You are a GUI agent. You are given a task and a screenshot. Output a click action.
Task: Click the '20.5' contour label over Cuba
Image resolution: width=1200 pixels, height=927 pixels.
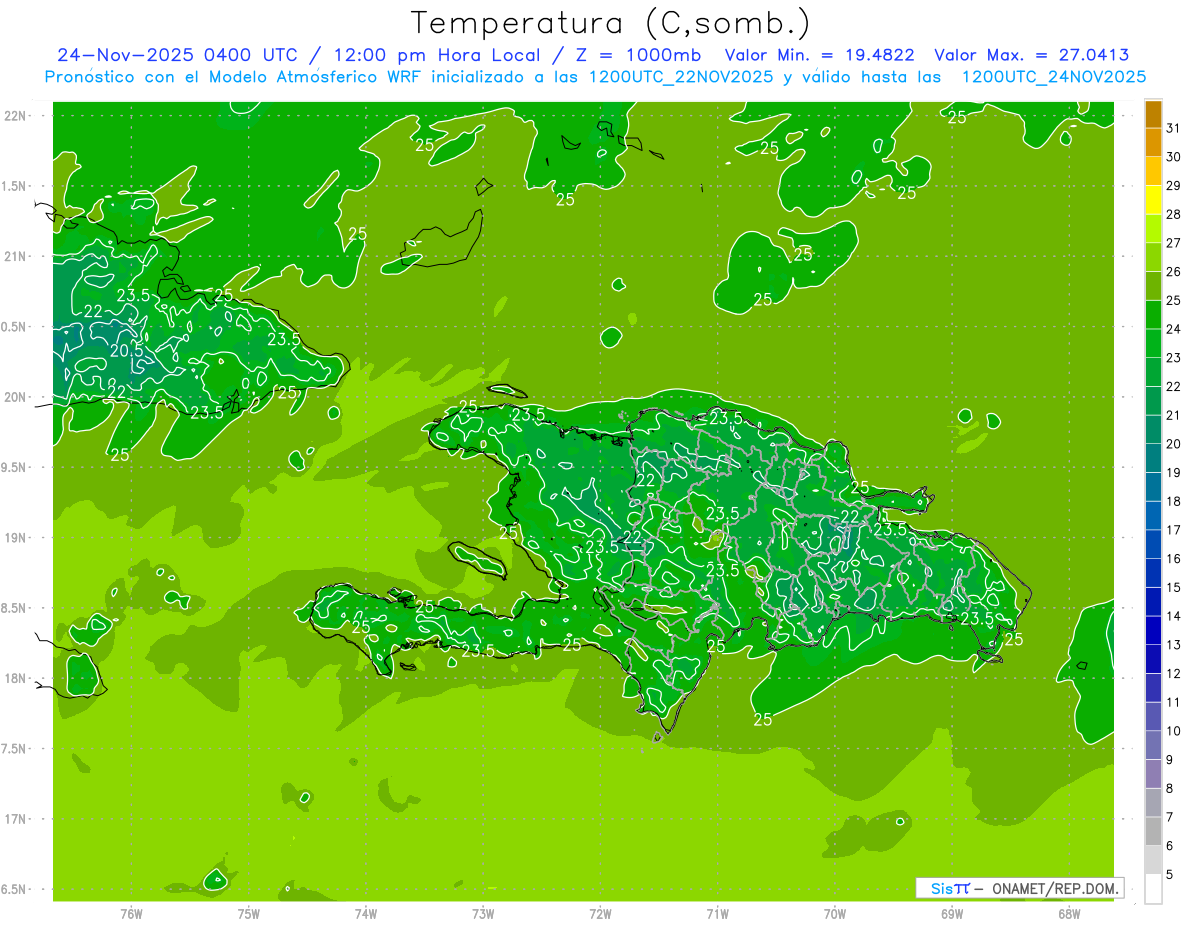[x=126, y=351]
